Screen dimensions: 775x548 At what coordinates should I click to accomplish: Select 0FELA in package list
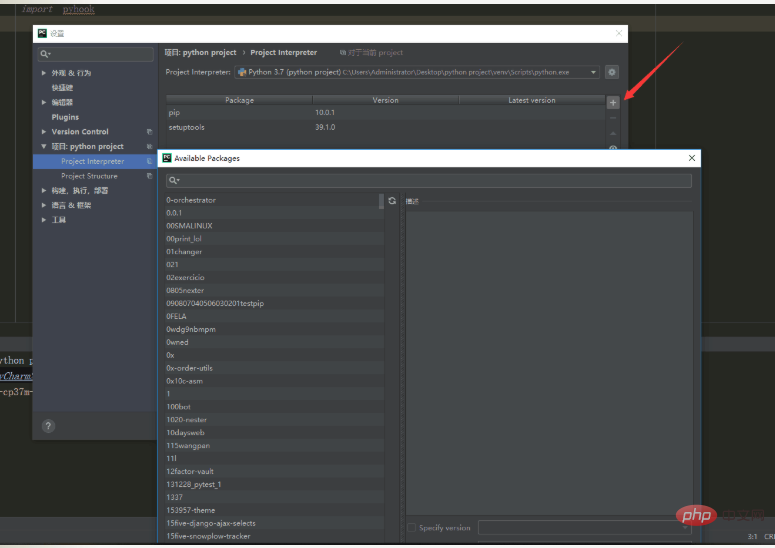pyautogui.click(x=274, y=316)
